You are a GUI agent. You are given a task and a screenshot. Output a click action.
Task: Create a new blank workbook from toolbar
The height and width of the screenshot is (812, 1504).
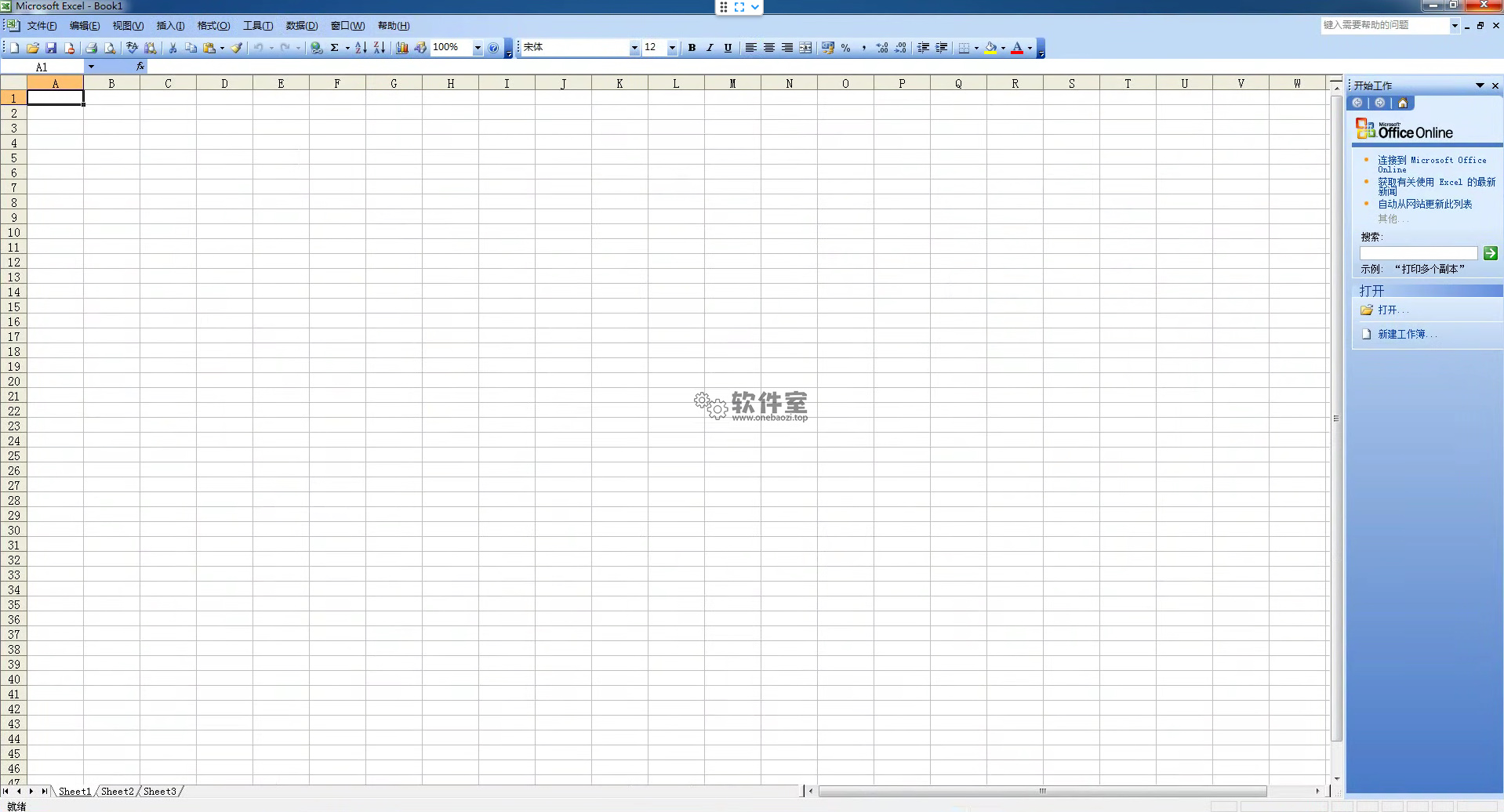[14, 48]
